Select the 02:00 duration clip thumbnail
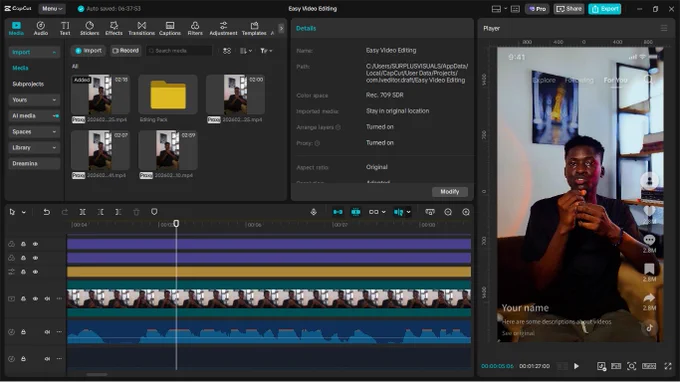This screenshot has width=680, height=382. coord(235,95)
